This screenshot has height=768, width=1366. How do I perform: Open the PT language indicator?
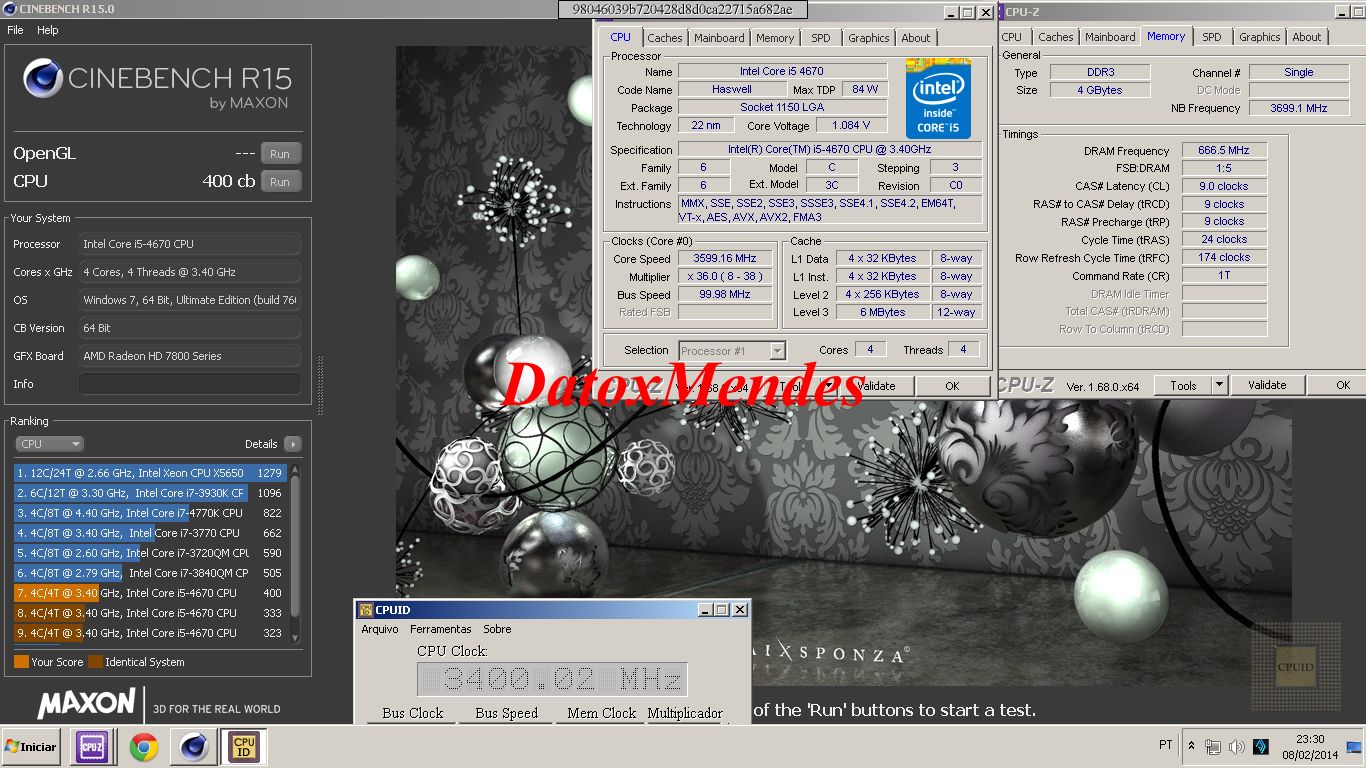pyautogui.click(x=1166, y=746)
